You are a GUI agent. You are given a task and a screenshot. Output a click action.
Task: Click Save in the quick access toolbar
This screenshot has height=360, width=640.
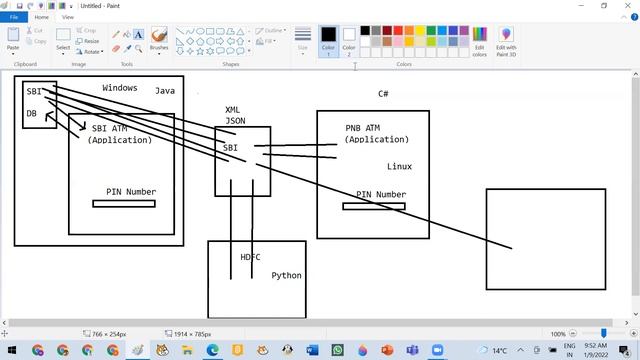pos(19,6)
